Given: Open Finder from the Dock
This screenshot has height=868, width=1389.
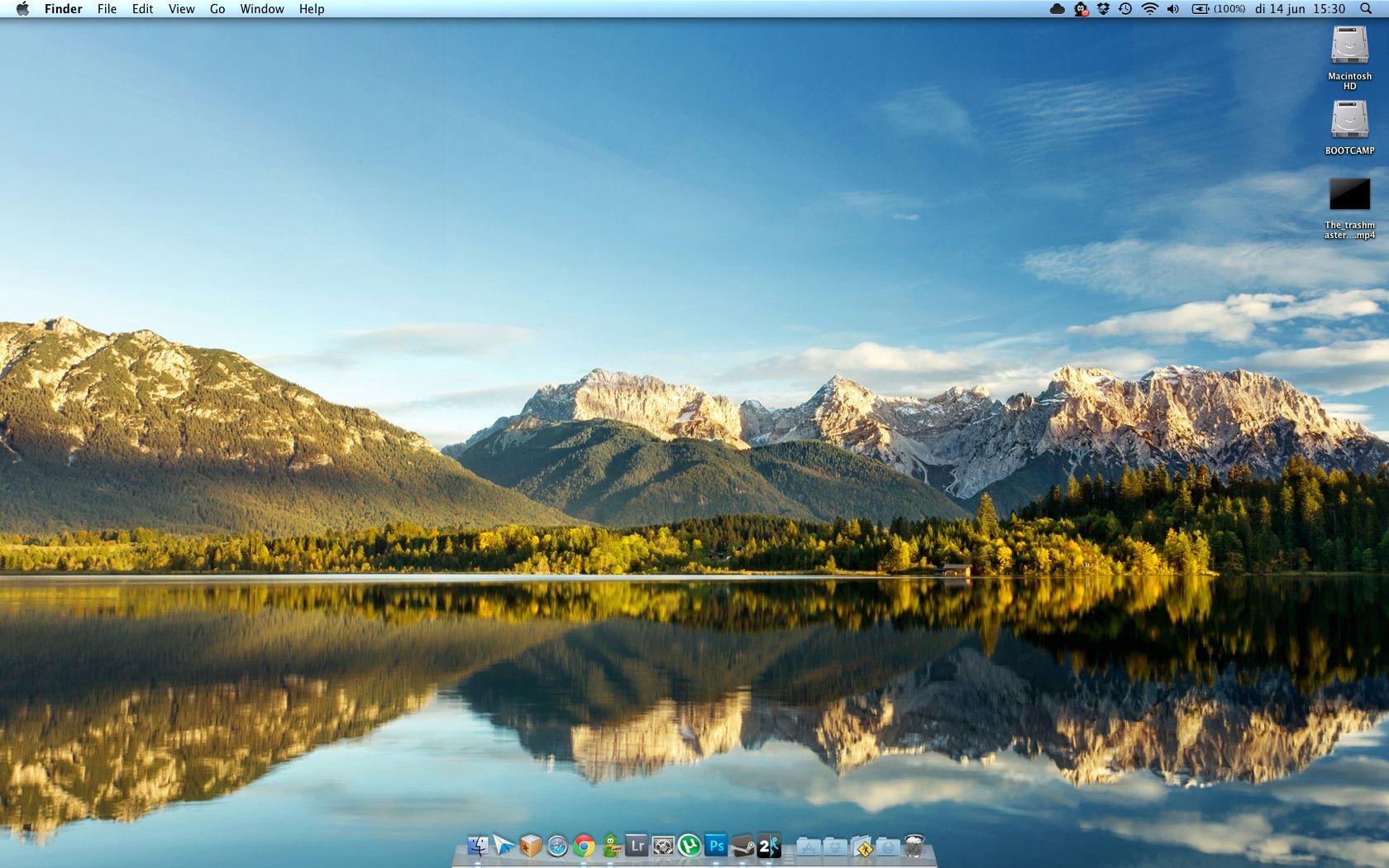Looking at the screenshot, I should pos(478,846).
